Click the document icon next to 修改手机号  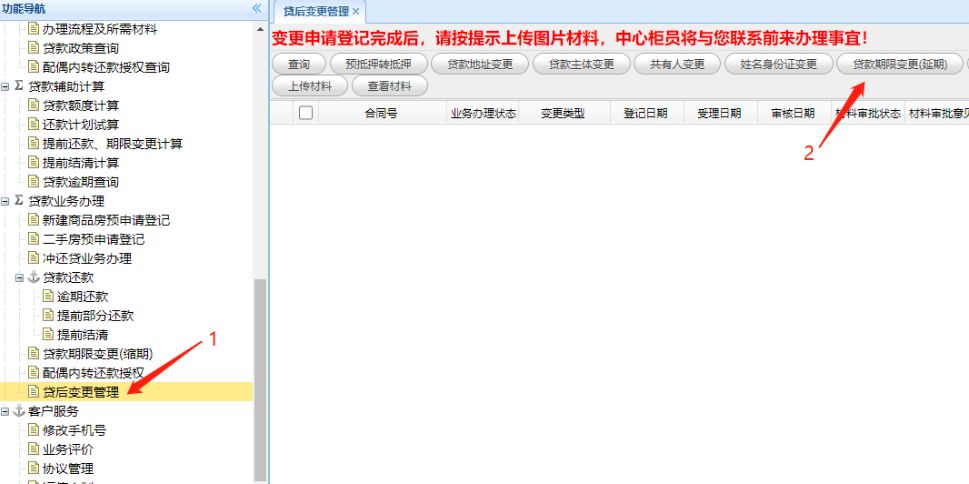pyautogui.click(x=33, y=430)
